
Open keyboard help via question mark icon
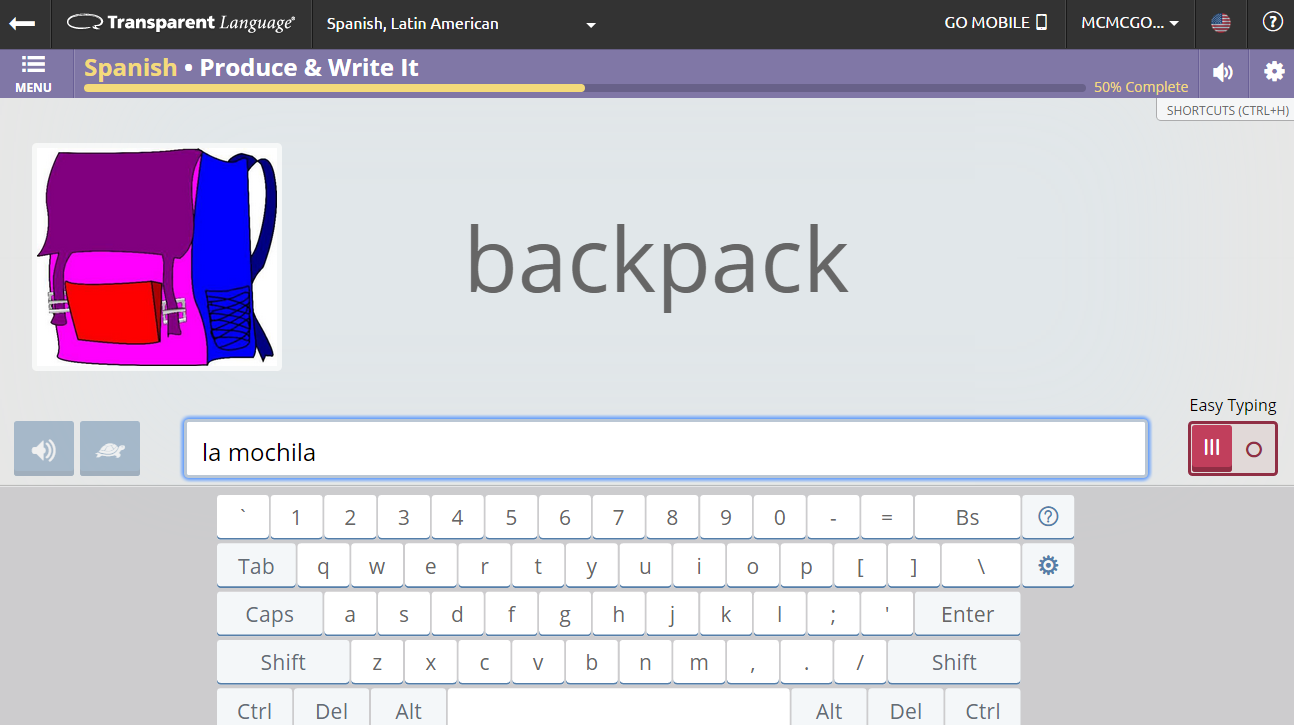(1048, 517)
